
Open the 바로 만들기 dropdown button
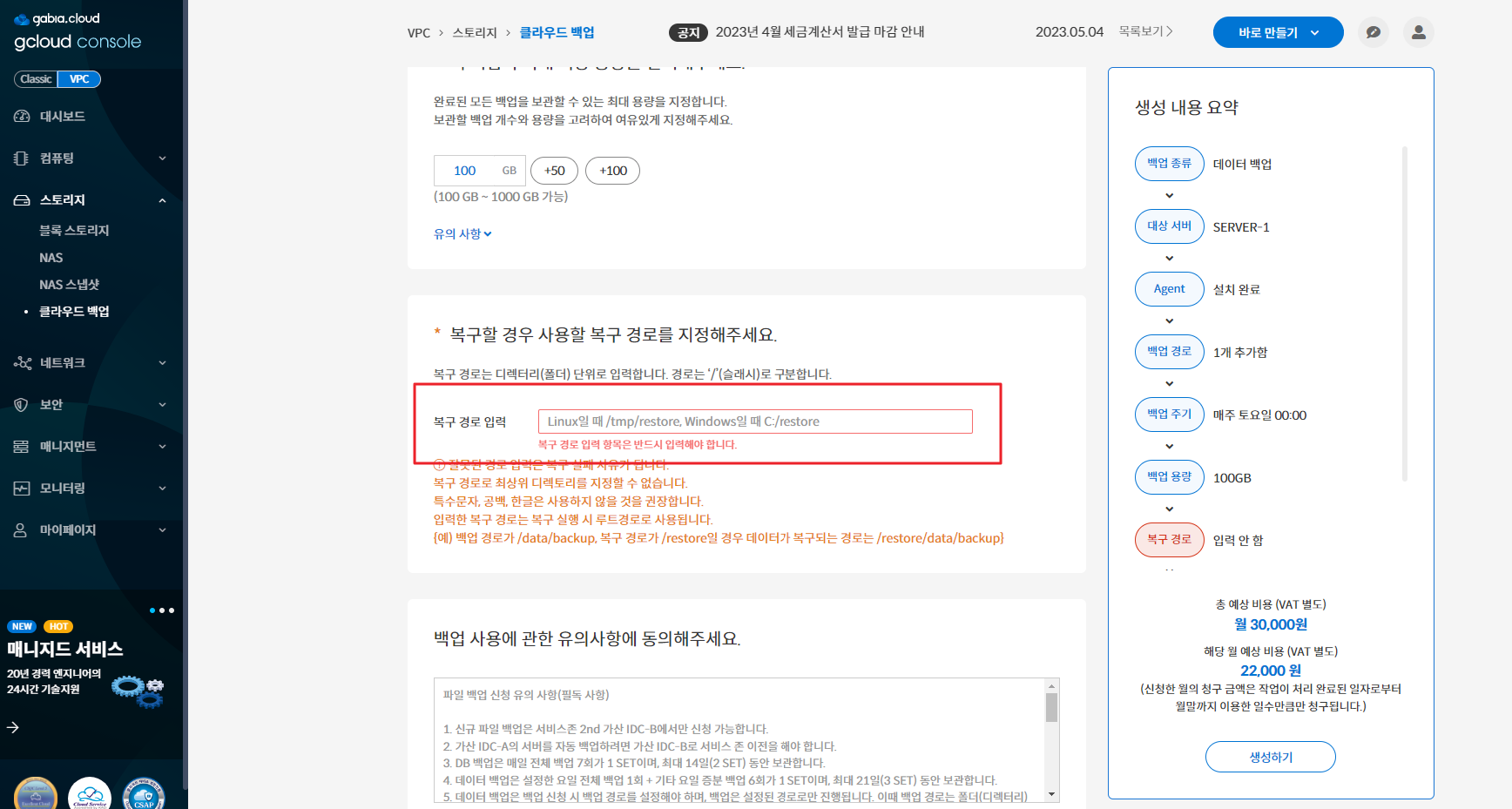1278,32
